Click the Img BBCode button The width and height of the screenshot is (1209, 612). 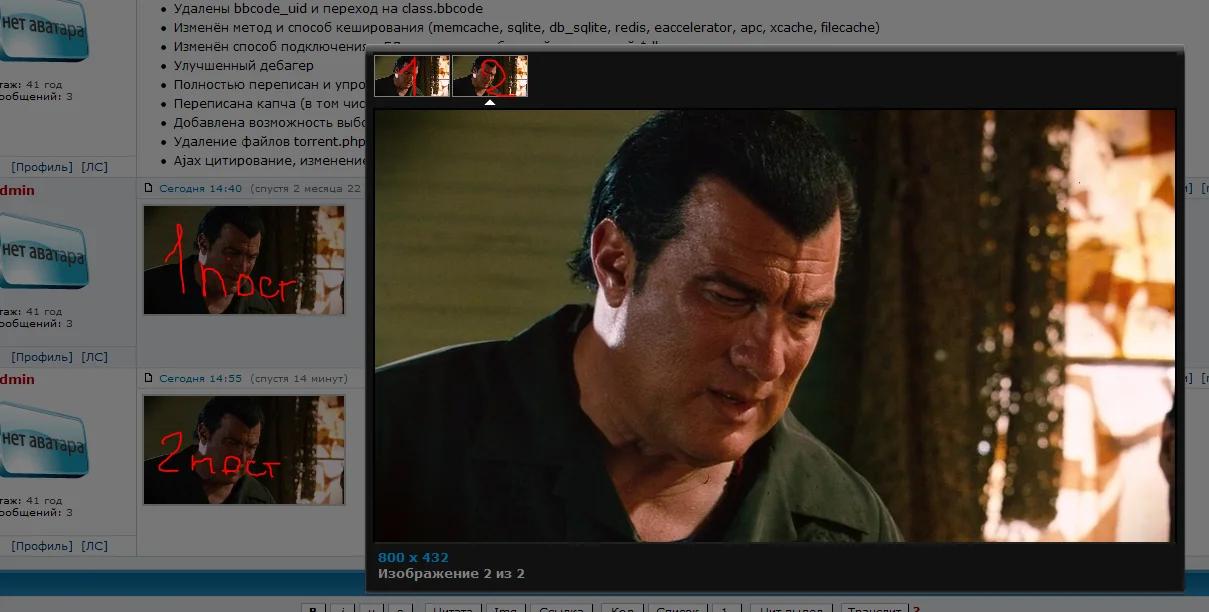503,608
